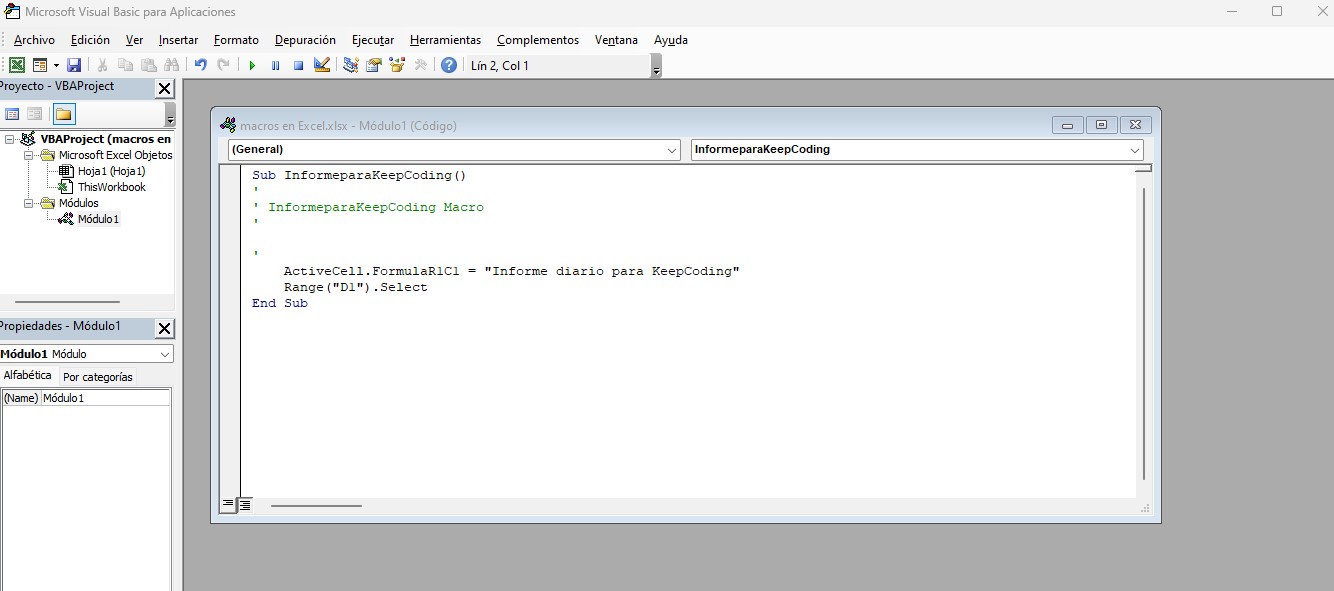Open the Ventana menu
This screenshot has width=1334, height=591.
(616, 40)
